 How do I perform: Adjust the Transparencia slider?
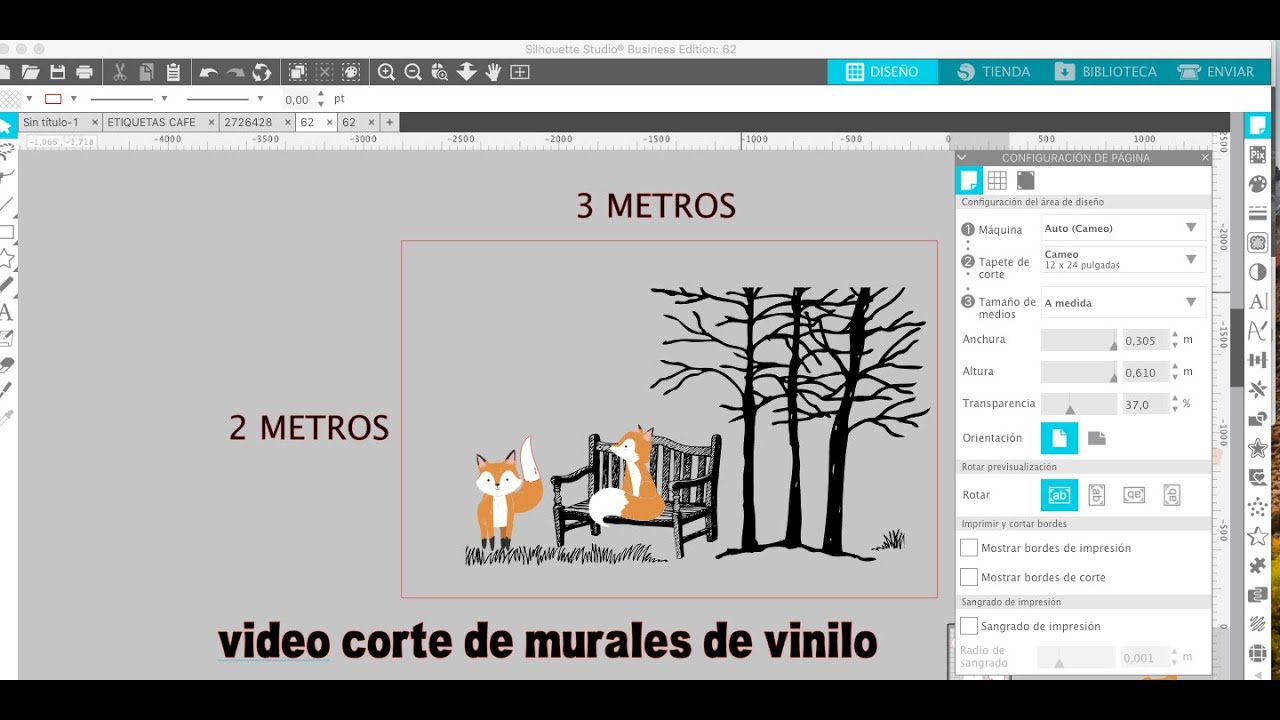(x=1079, y=404)
